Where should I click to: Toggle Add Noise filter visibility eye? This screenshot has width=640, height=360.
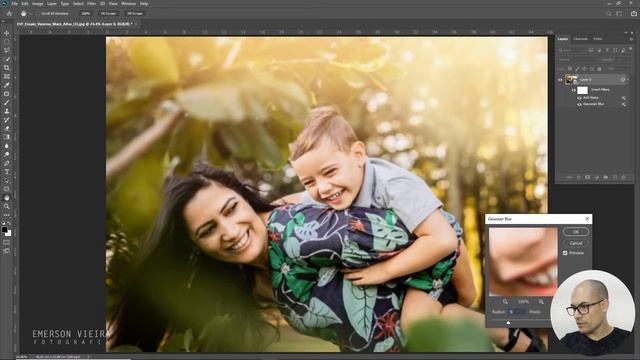[x=579, y=98]
